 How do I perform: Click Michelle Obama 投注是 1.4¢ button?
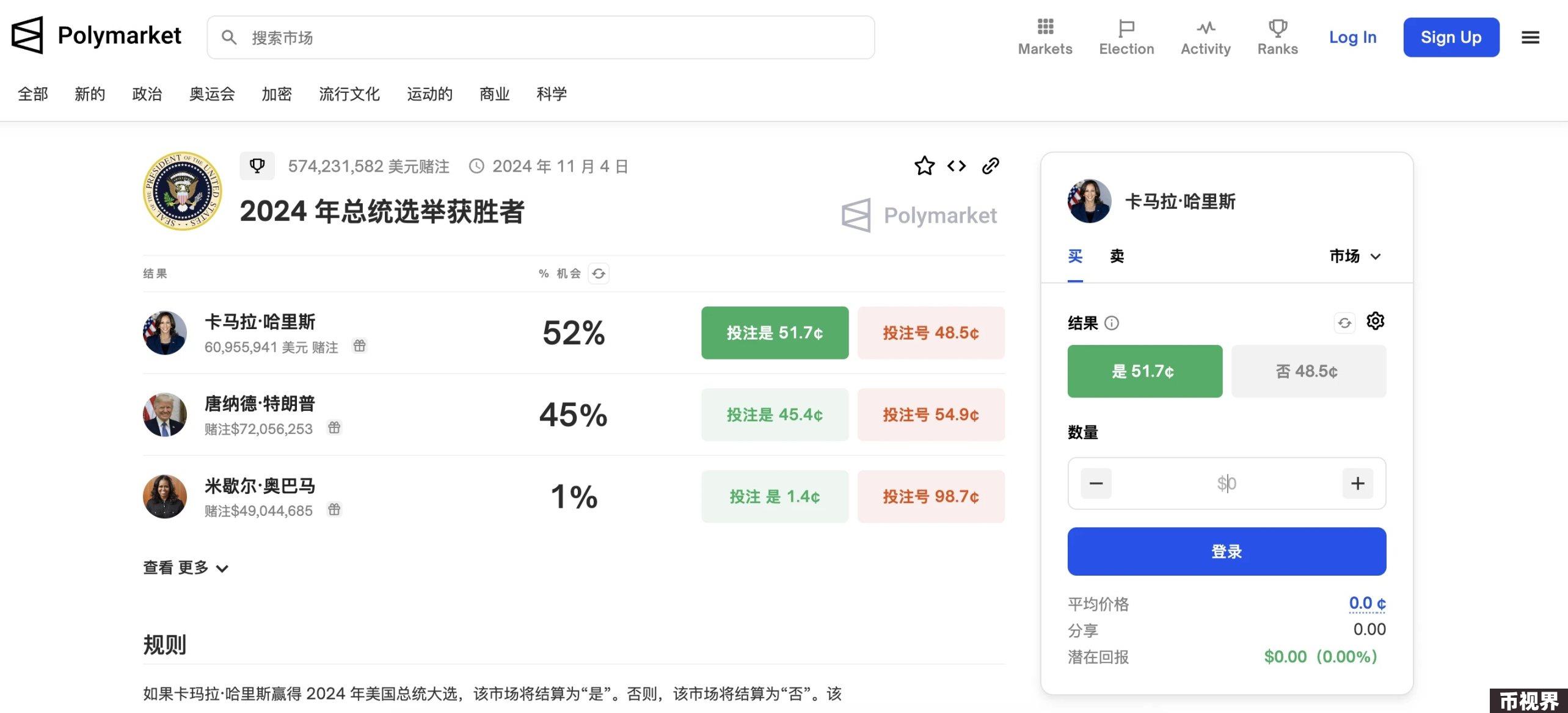tap(775, 496)
